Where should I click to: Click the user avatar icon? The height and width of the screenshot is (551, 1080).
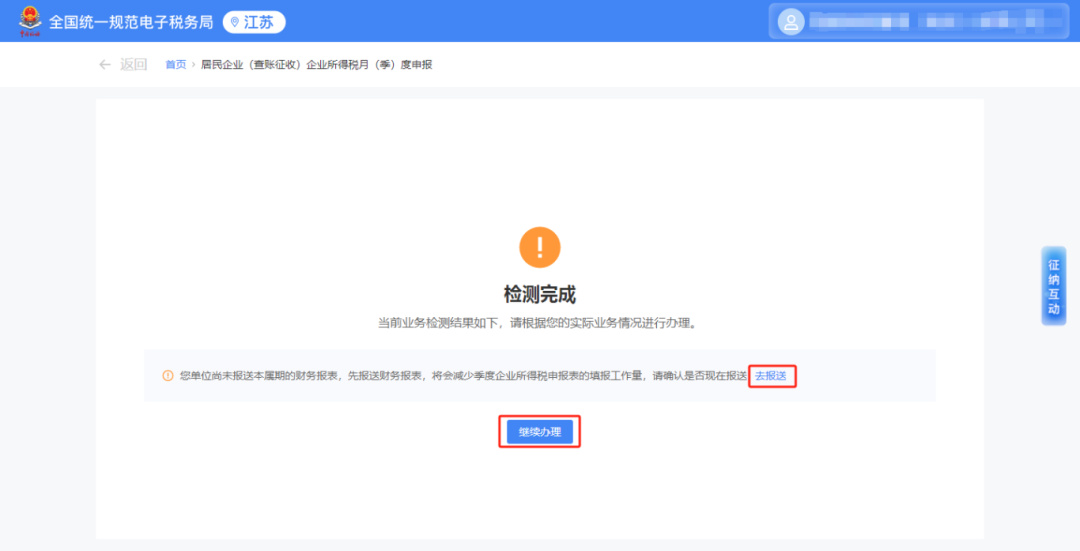click(x=791, y=21)
